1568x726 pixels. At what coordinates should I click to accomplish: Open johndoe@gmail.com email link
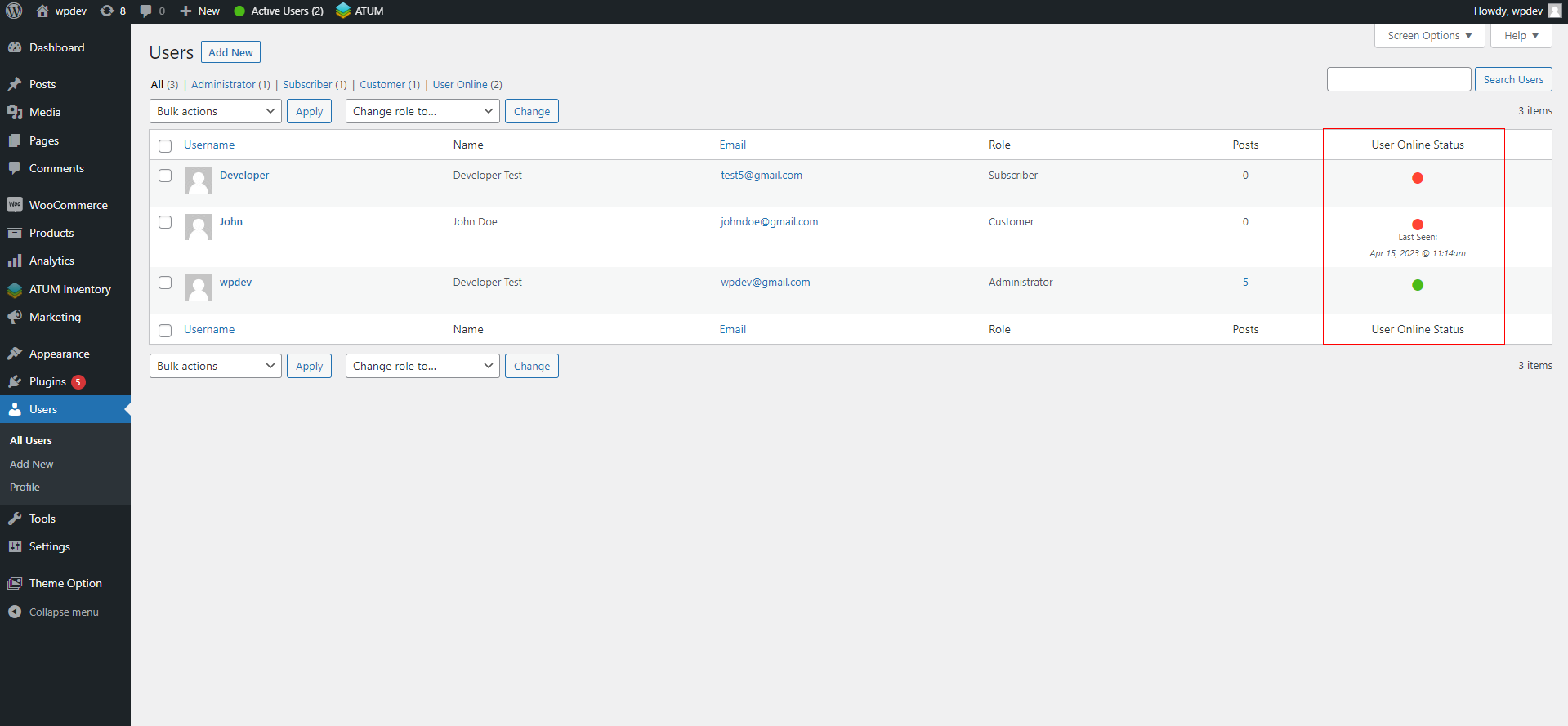769,221
